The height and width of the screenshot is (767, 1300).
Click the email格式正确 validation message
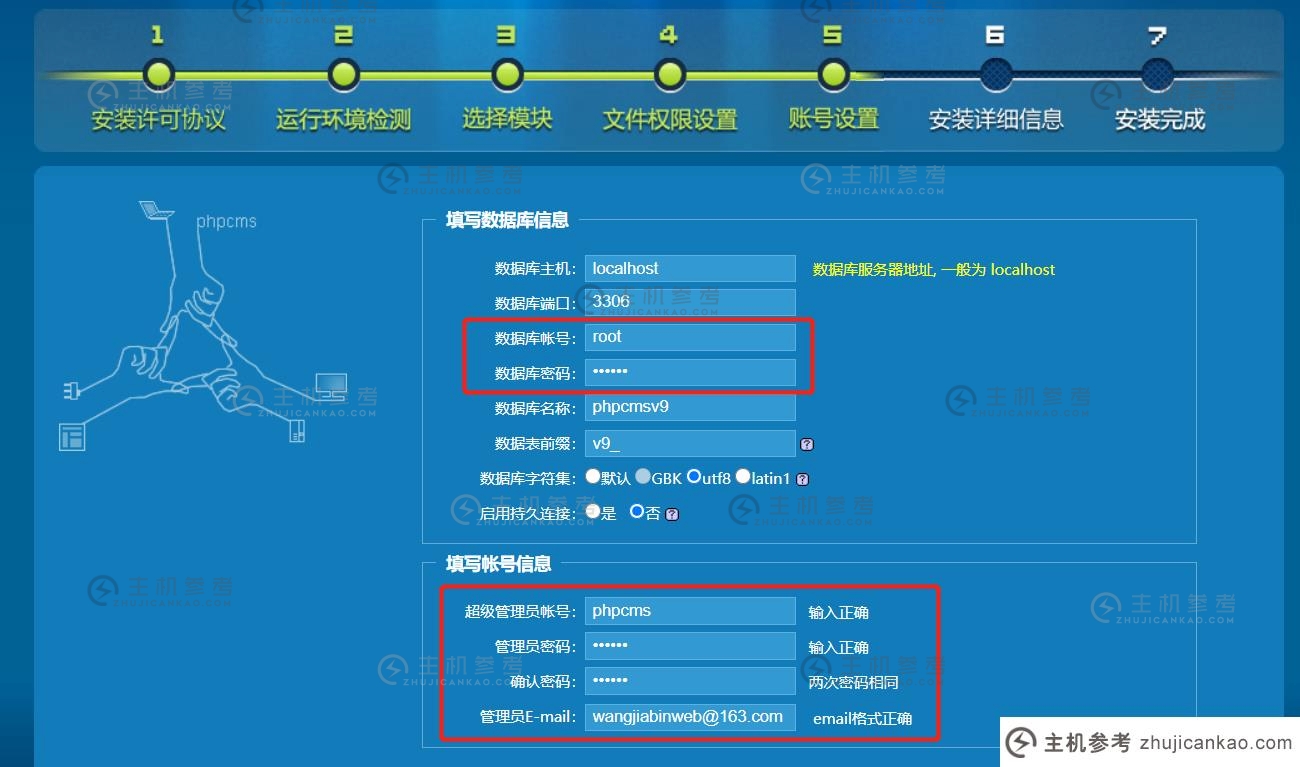pos(862,718)
